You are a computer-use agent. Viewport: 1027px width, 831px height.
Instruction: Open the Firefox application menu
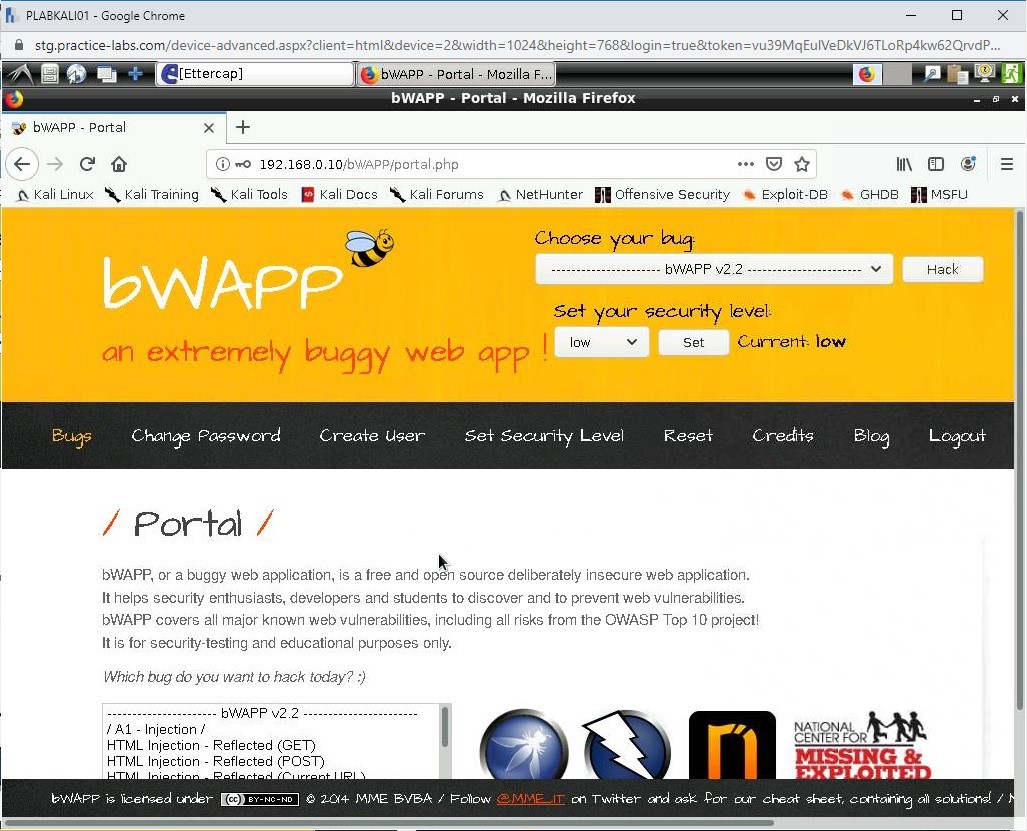(x=1007, y=163)
